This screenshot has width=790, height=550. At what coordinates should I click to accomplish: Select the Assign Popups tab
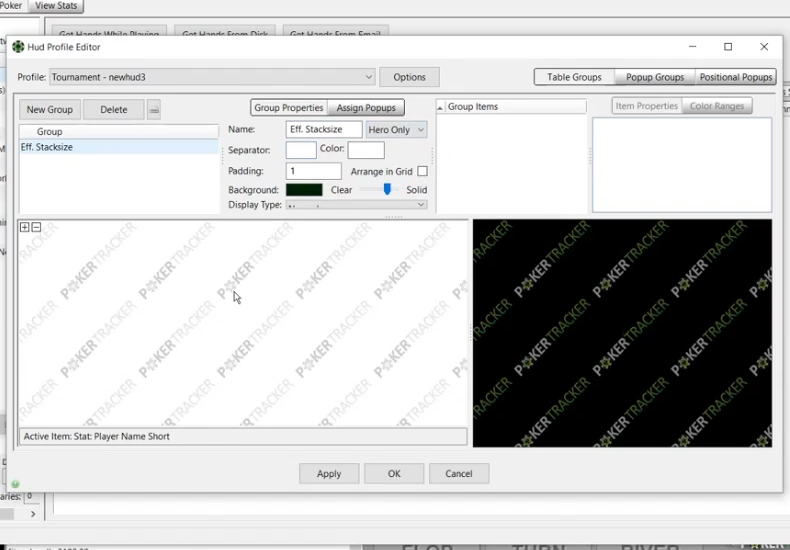[366, 108]
